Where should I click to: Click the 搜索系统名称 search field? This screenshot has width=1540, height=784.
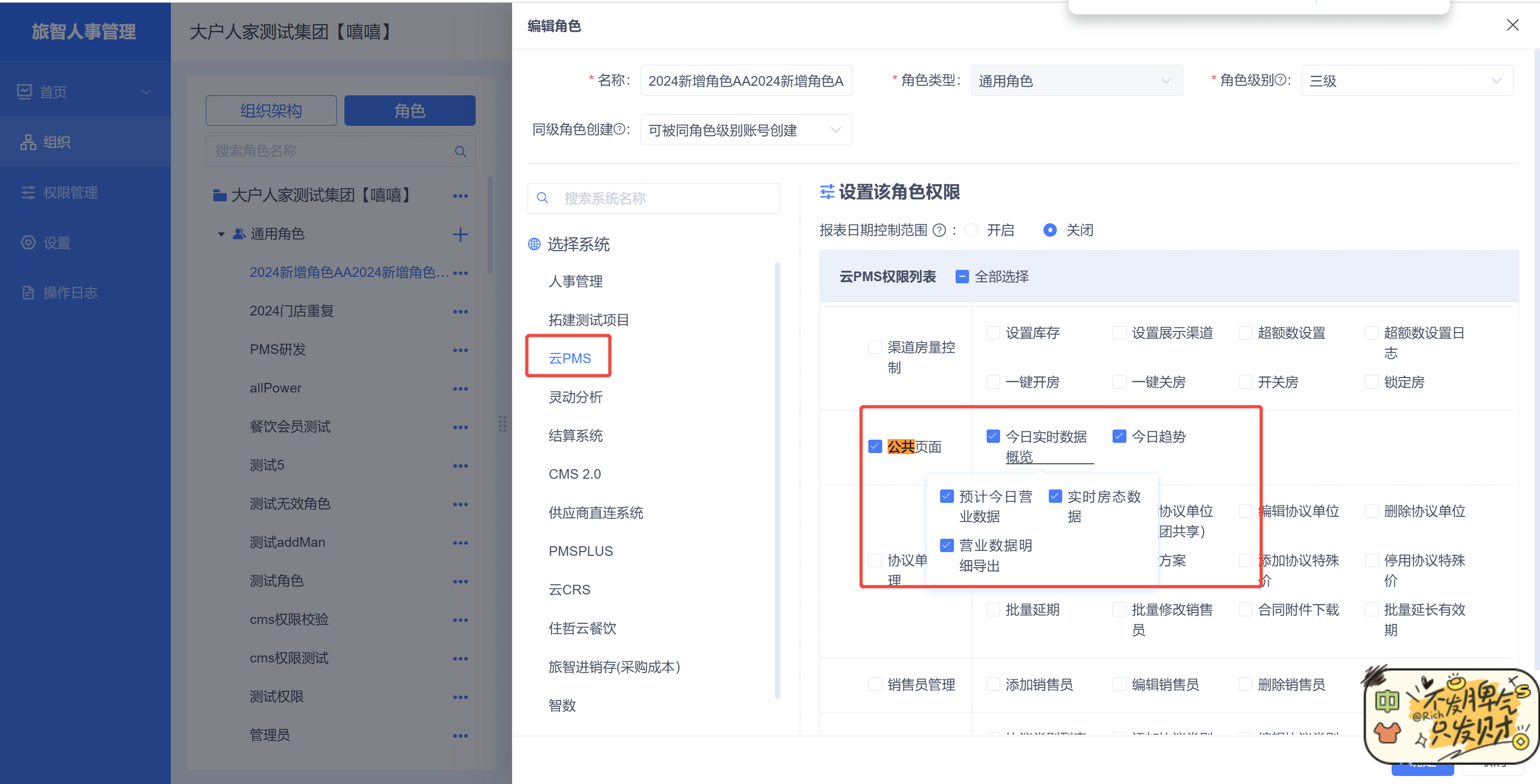coord(653,198)
